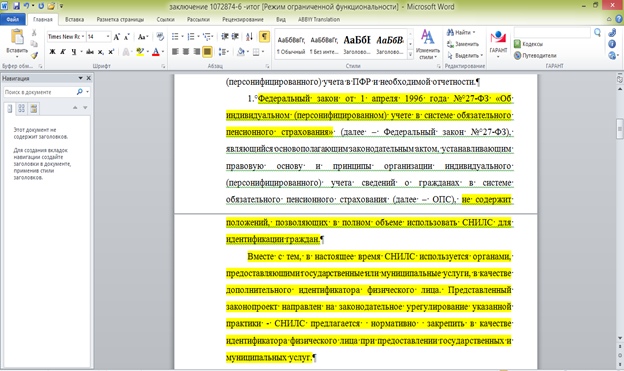Increase font size with the grow font icon
Image resolution: width=624 pixels, height=371 pixels.
pos(117,37)
